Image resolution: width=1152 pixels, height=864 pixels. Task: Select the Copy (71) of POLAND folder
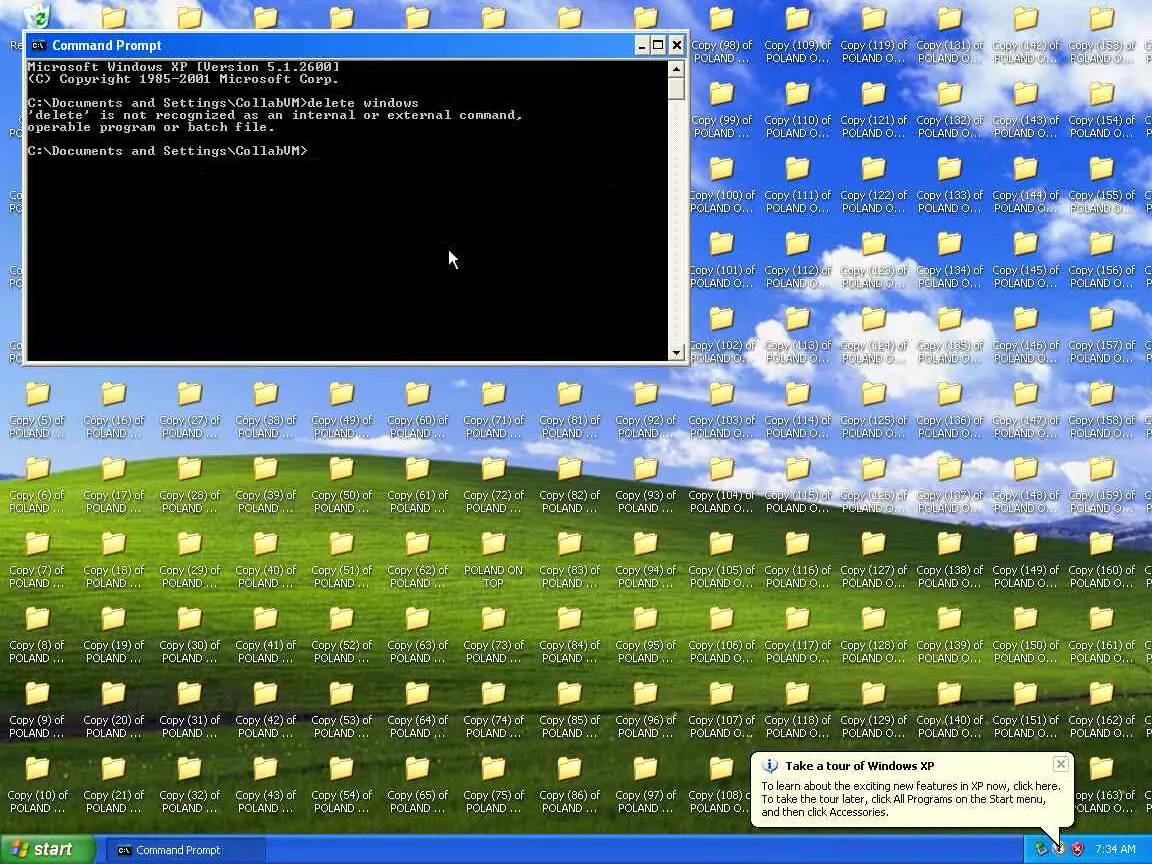(493, 409)
